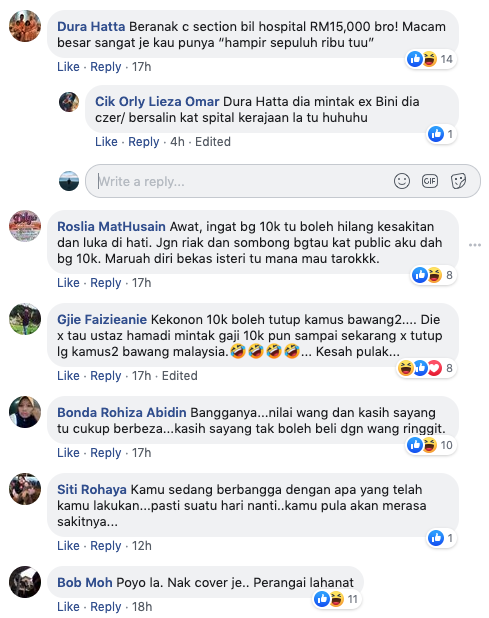Reply to Bob Moh's comment
The height and width of the screenshot is (618, 489).
[x=106, y=607]
